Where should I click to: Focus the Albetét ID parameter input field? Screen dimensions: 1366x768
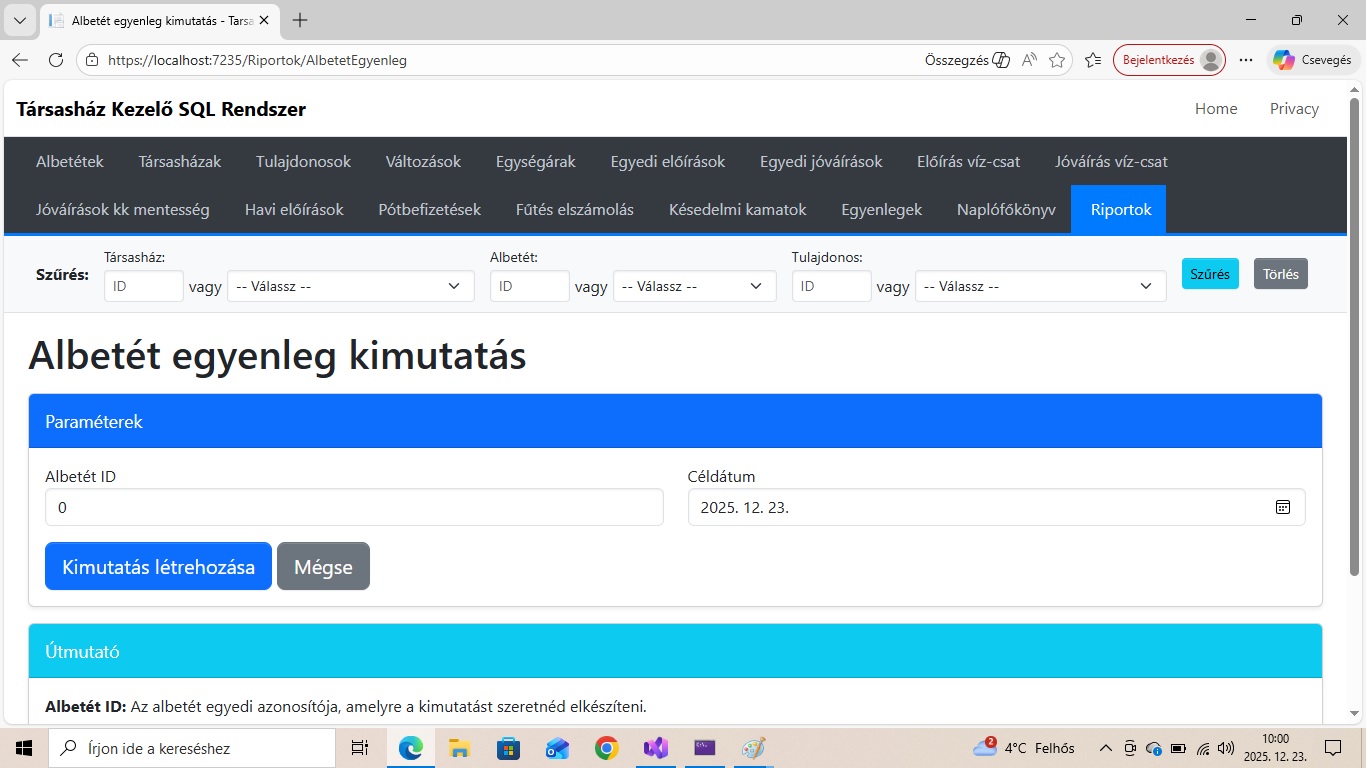click(x=354, y=507)
